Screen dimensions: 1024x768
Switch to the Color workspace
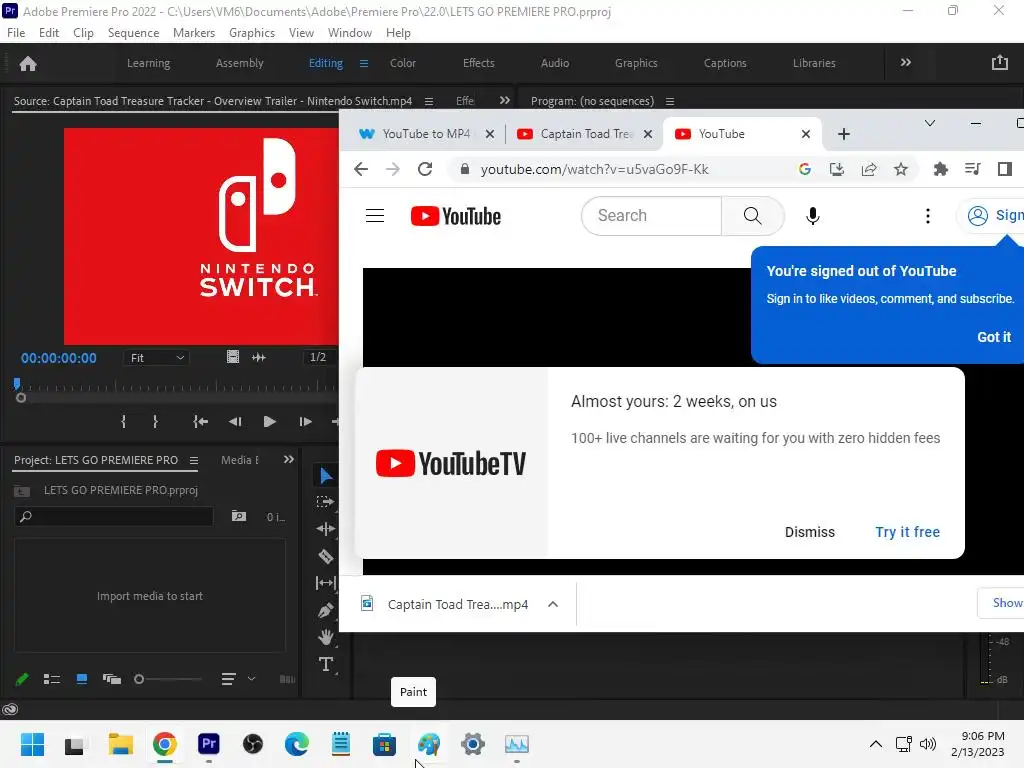402,63
